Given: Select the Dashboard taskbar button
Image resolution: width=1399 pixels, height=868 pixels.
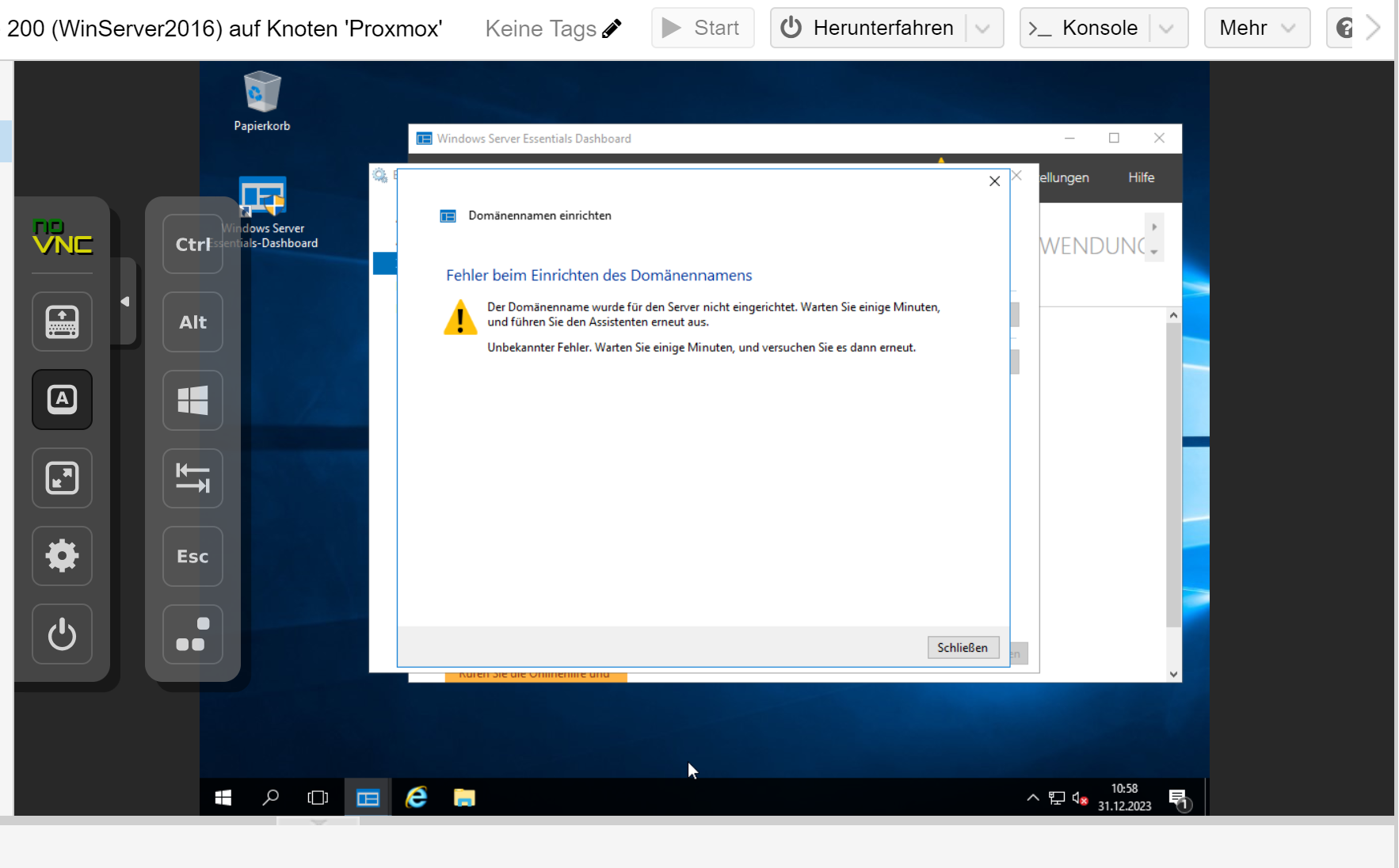Looking at the screenshot, I should [x=368, y=798].
